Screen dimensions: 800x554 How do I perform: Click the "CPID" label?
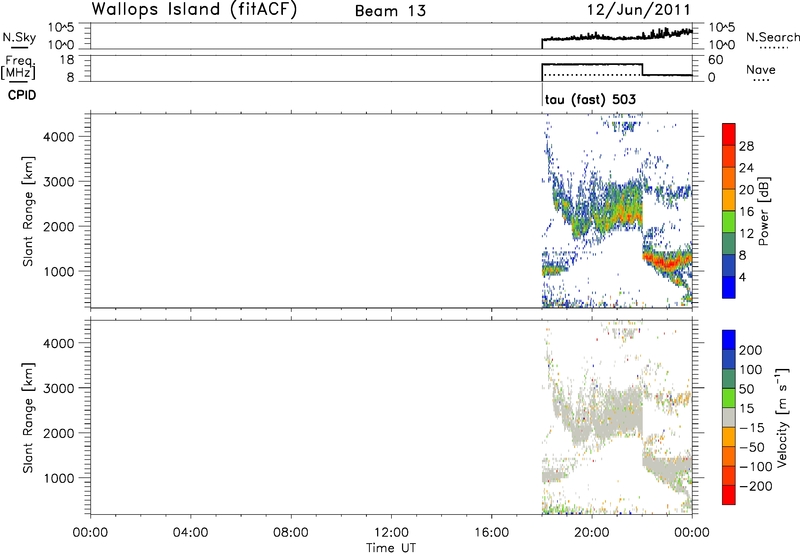[22, 95]
